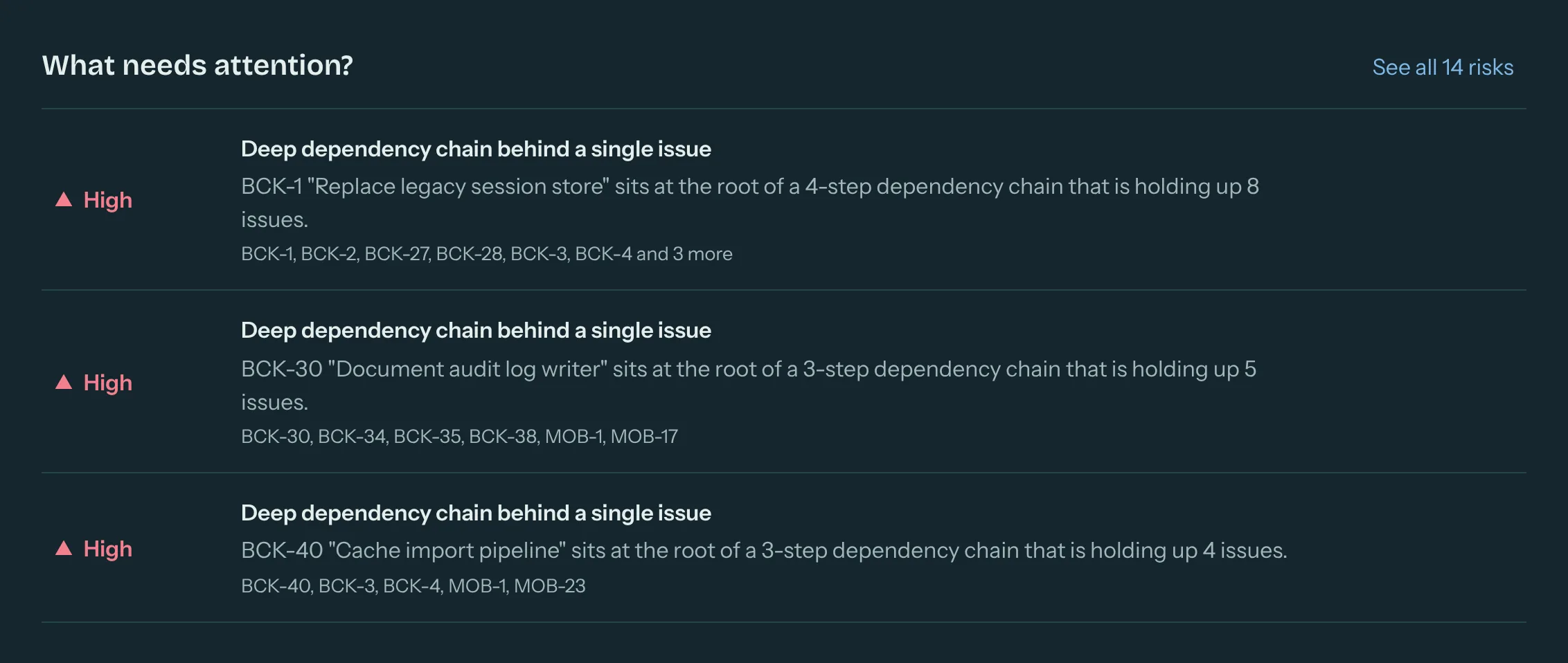Select the High label on the BCK-1 risk
The image size is (1568, 663).
point(107,200)
